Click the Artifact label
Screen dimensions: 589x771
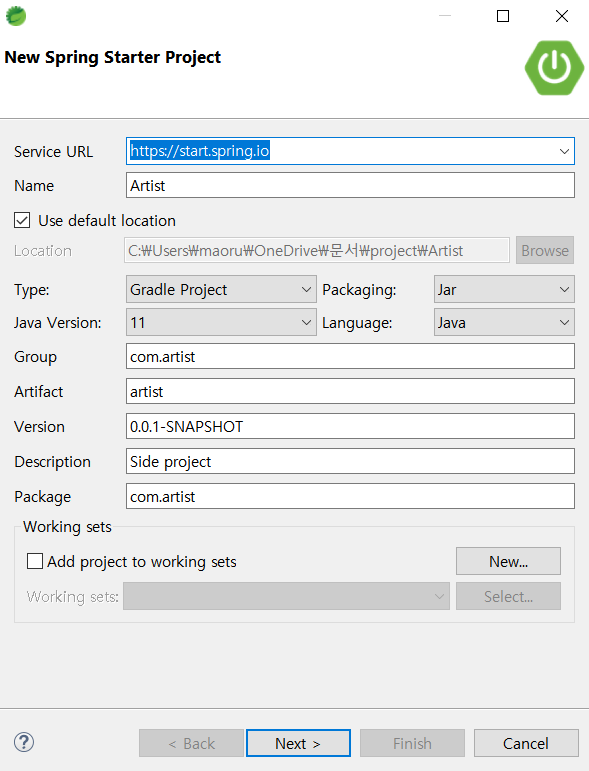pyautogui.click(x=38, y=391)
